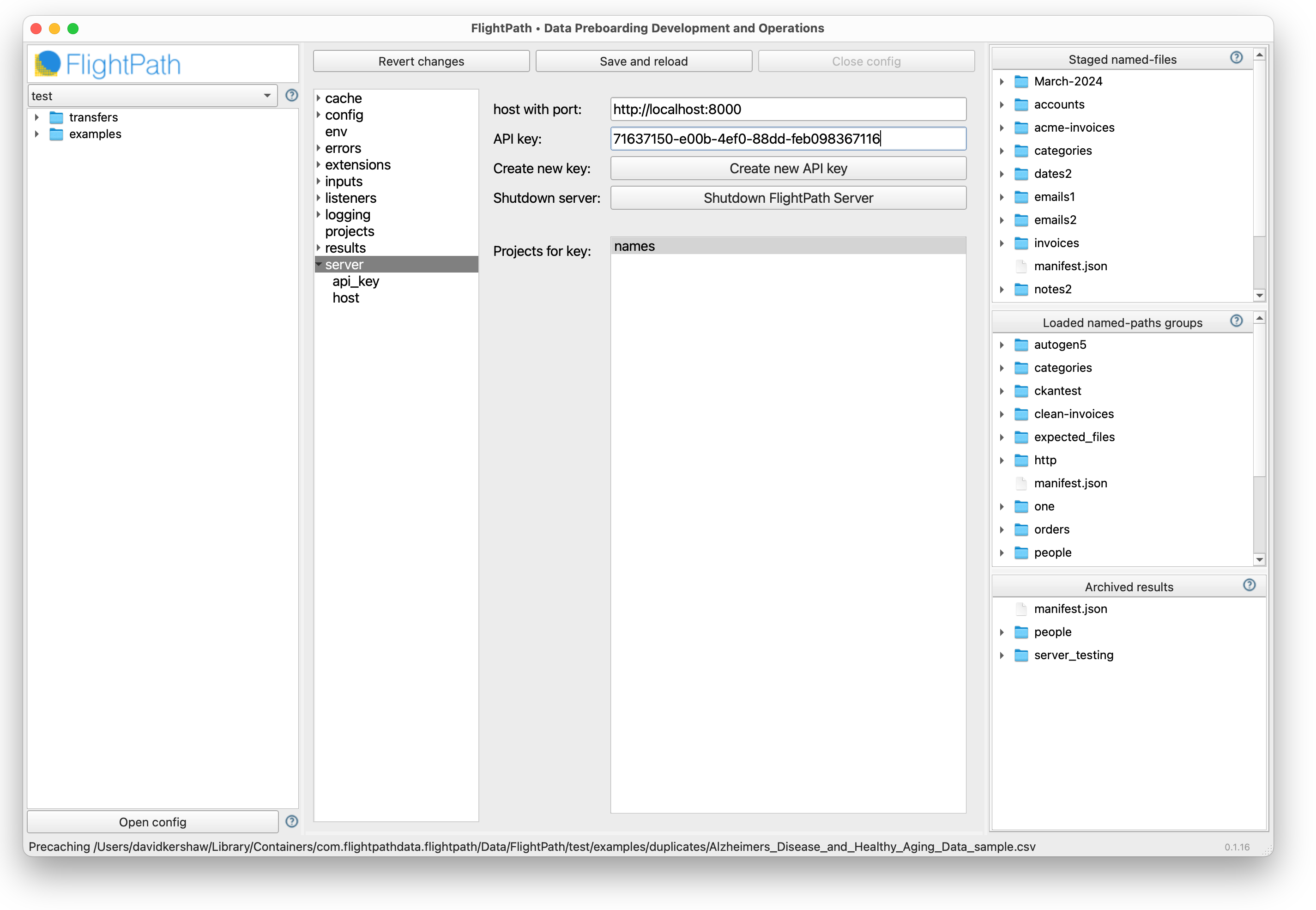Click the host with port field
The width and height of the screenshot is (1316, 910).
click(x=788, y=109)
